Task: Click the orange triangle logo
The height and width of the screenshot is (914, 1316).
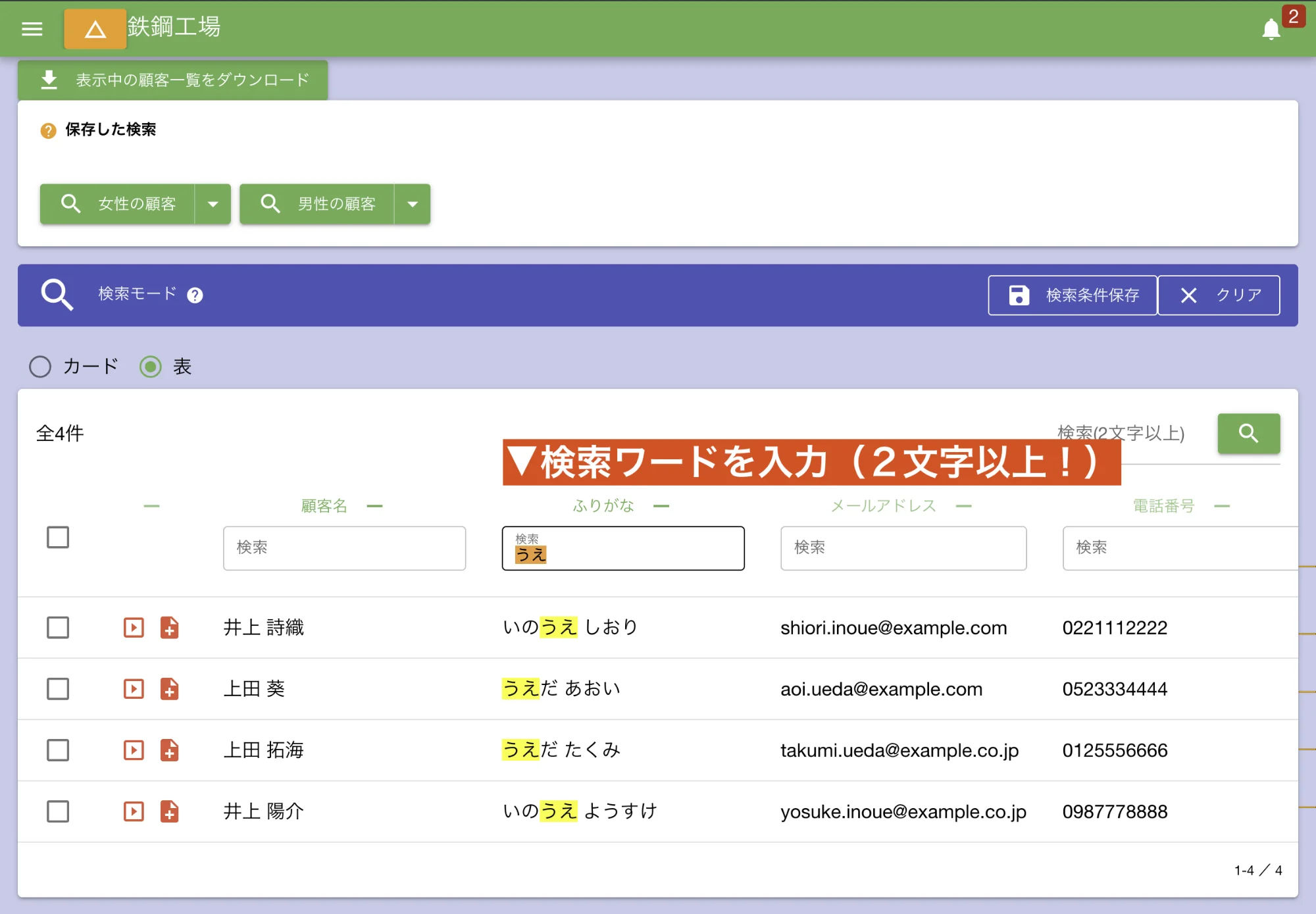Action: pos(95,29)
